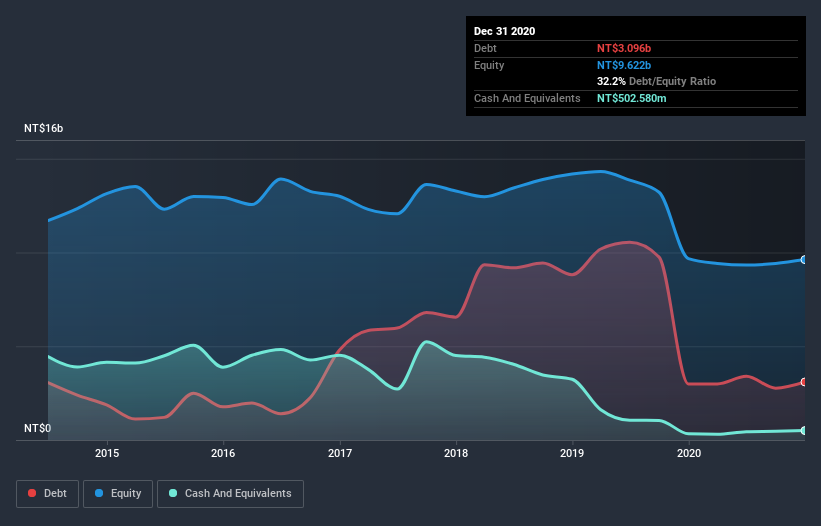Click the 2016 x-axis label
The height and width of the screenshot is (526, 821).
223,453
